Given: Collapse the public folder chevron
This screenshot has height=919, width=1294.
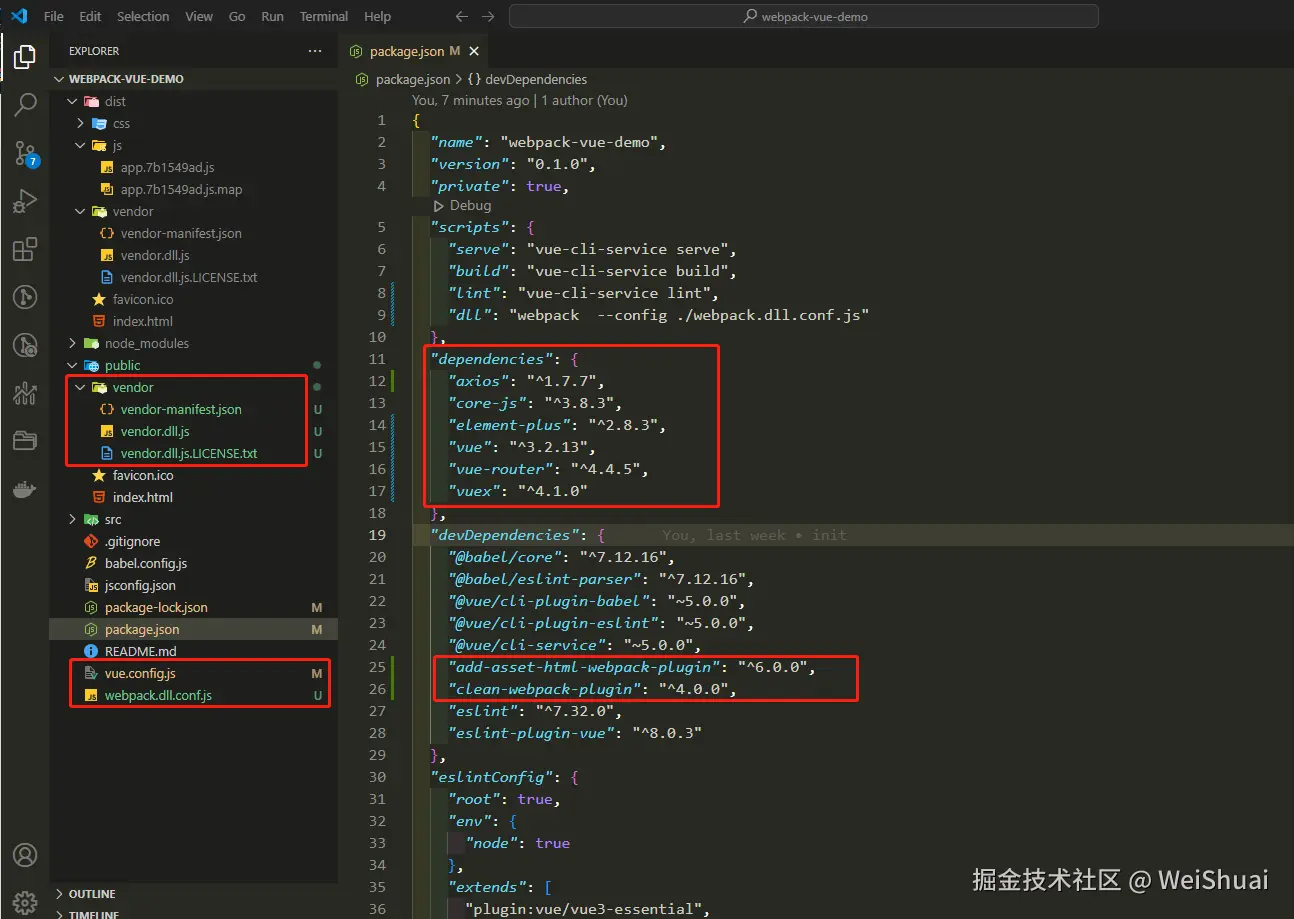Looking at the screenshot, I should (x=72, y=365).
